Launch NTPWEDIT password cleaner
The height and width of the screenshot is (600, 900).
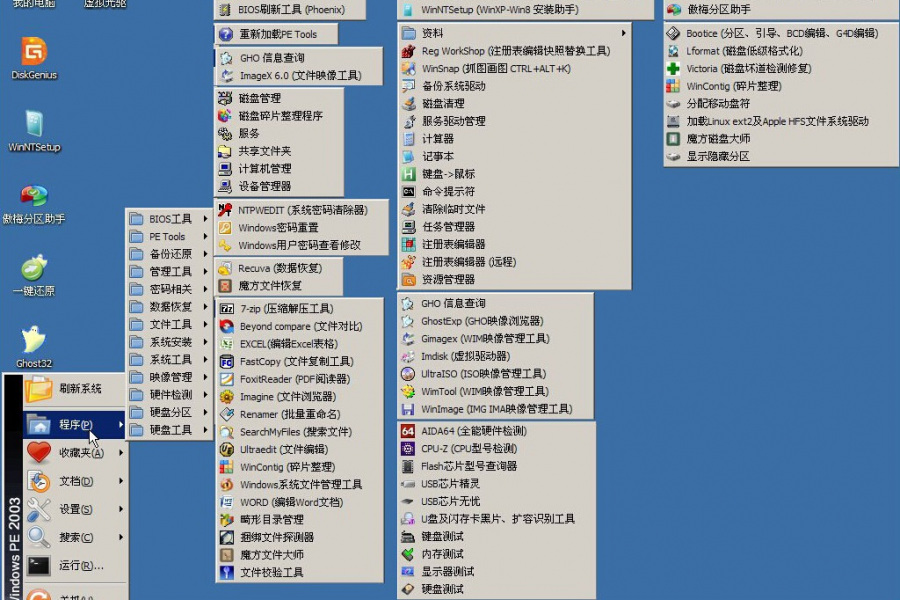coord(301,210)
